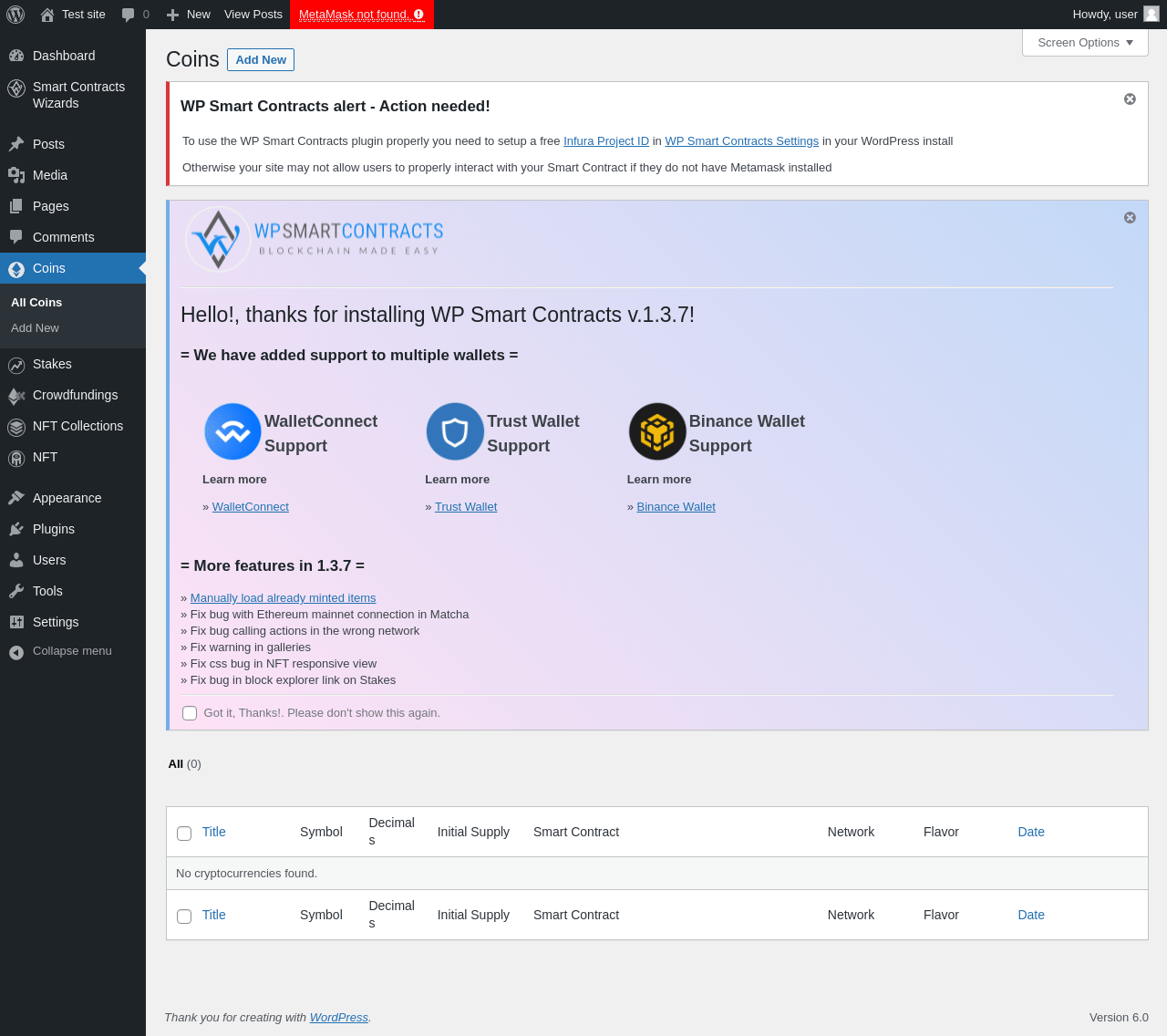Select the All (0) filter view
The image size is (1167, 1036).
pos(184,764)
